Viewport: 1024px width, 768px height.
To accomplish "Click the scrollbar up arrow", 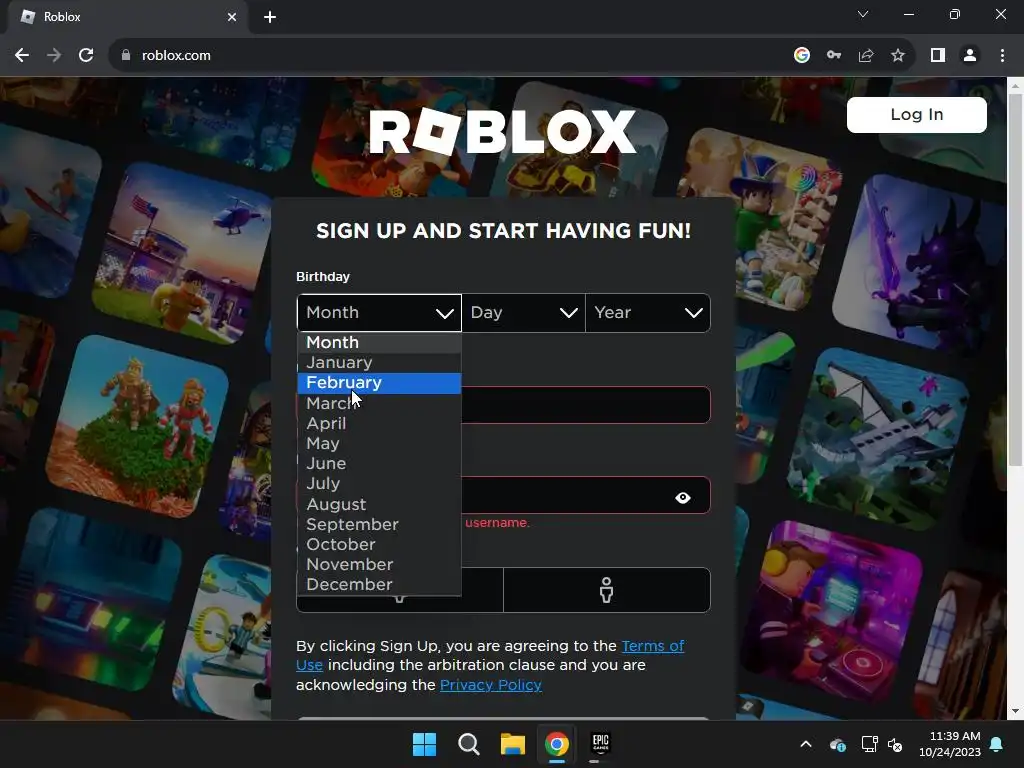I will pos(1015,85).
